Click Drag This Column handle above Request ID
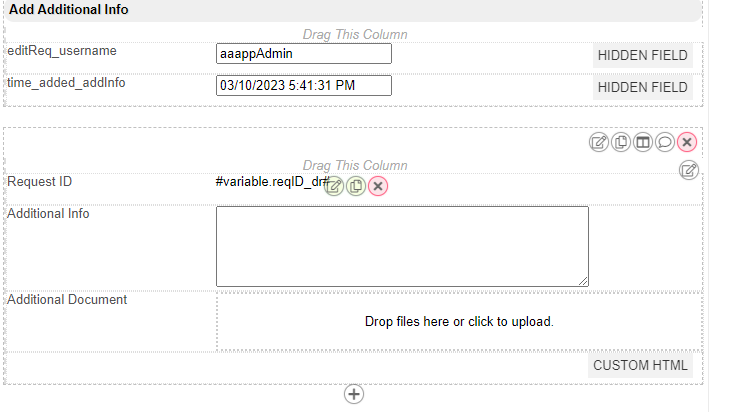This screenshot has height=412, width=739. (x=355, y=165)
